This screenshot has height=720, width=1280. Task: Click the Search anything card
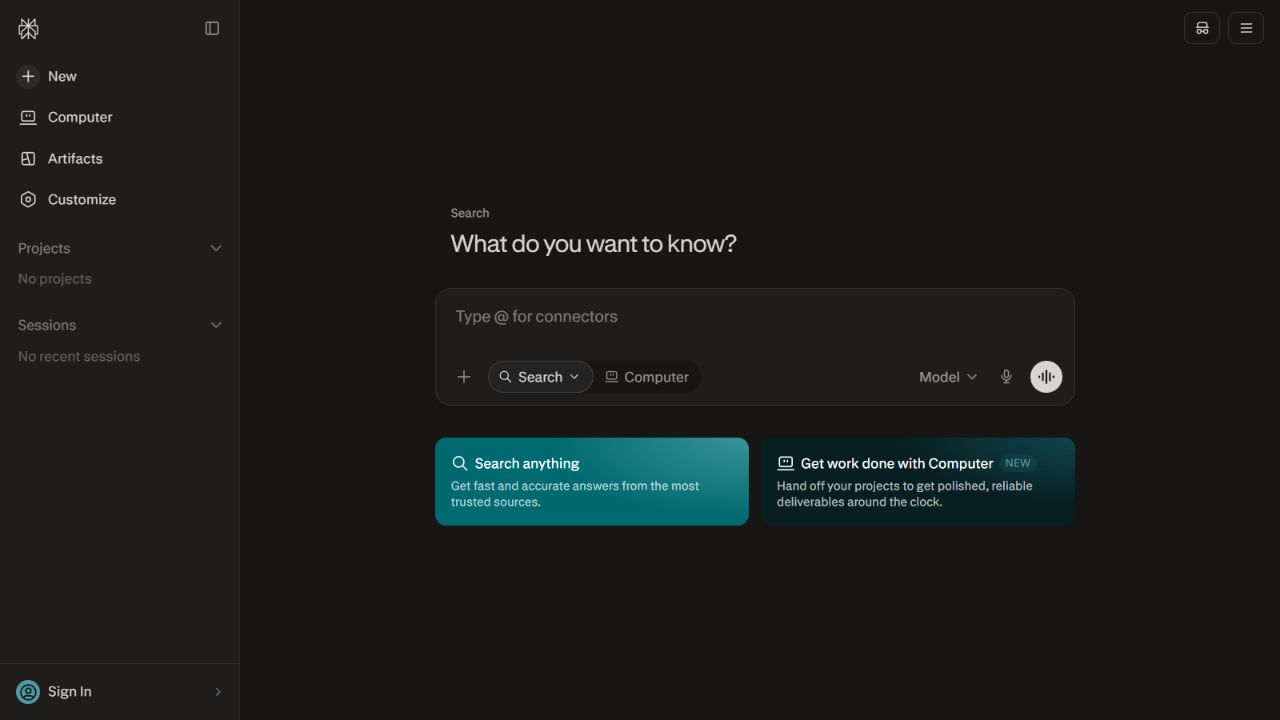tap(592, 481)
